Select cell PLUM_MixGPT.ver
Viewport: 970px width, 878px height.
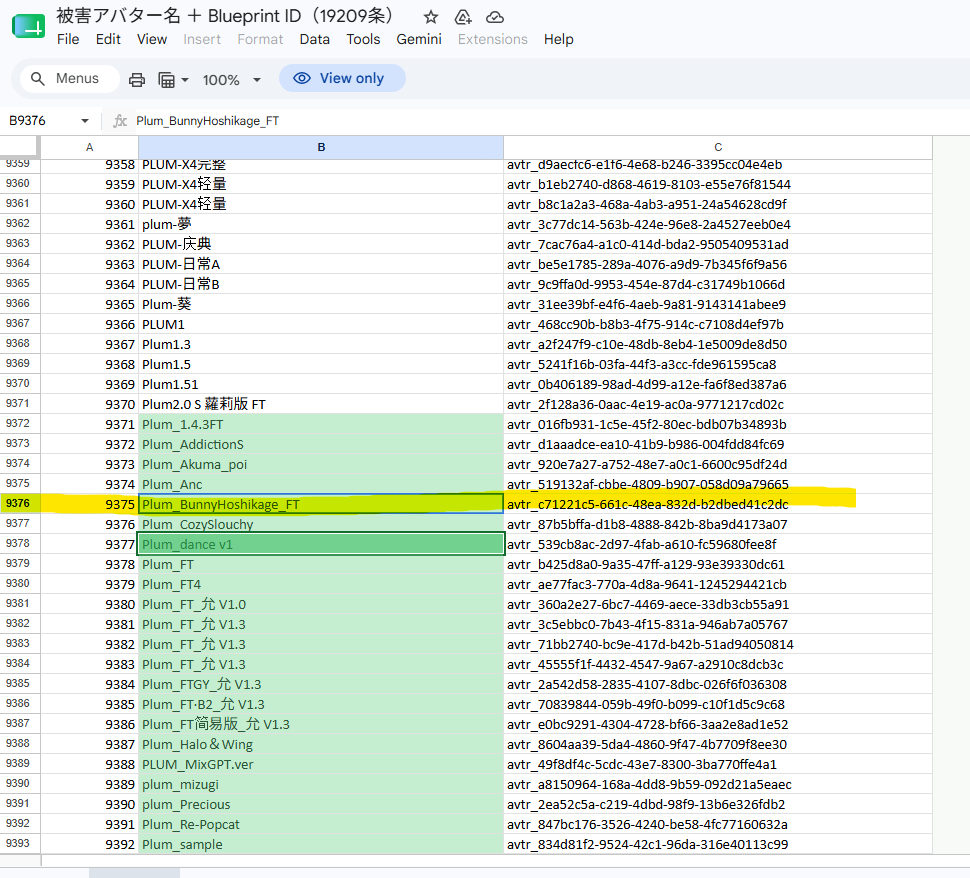320,764
